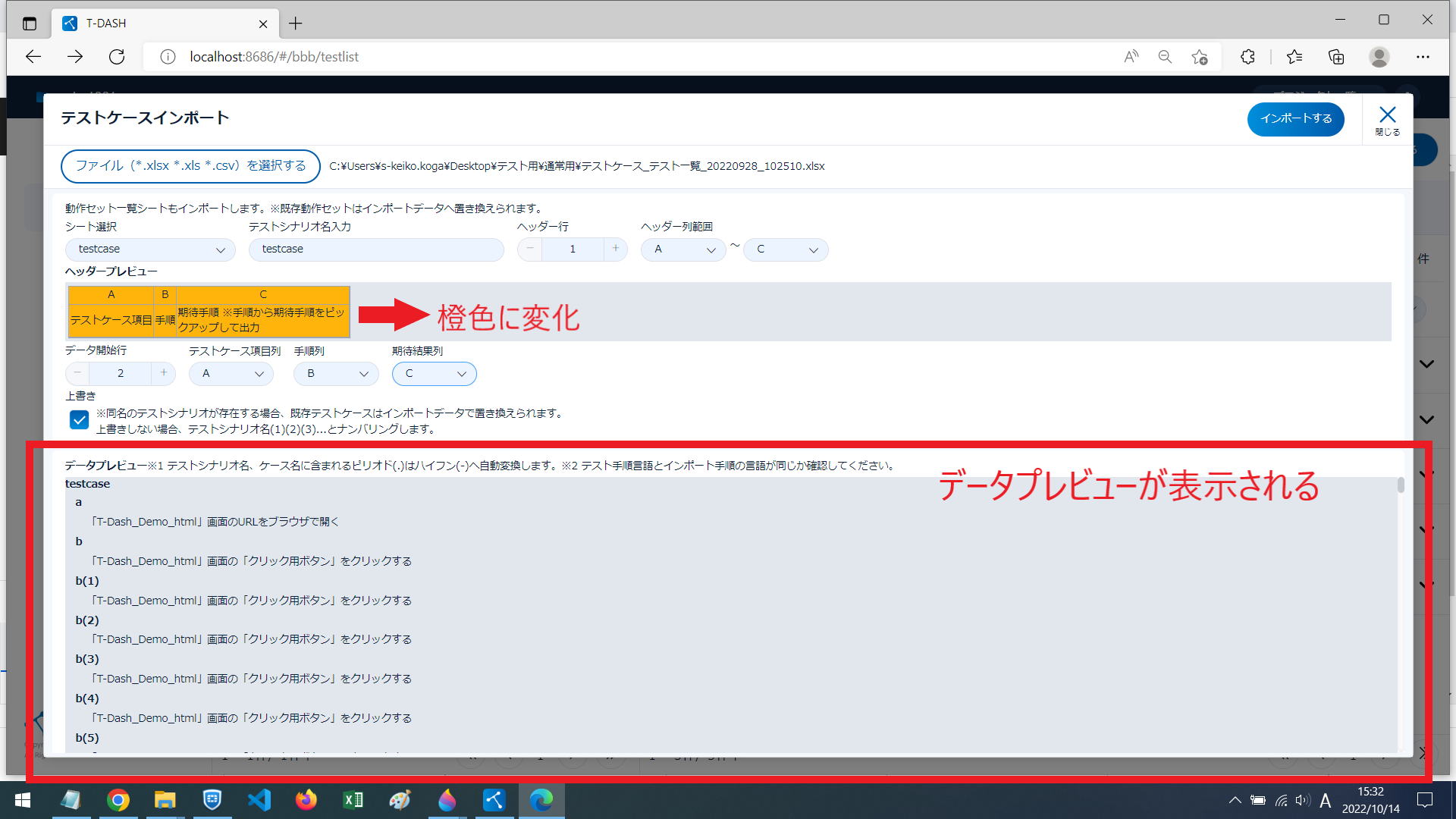
Task: Open the シート選択 testcase dropdown
Action: point(150,249)
